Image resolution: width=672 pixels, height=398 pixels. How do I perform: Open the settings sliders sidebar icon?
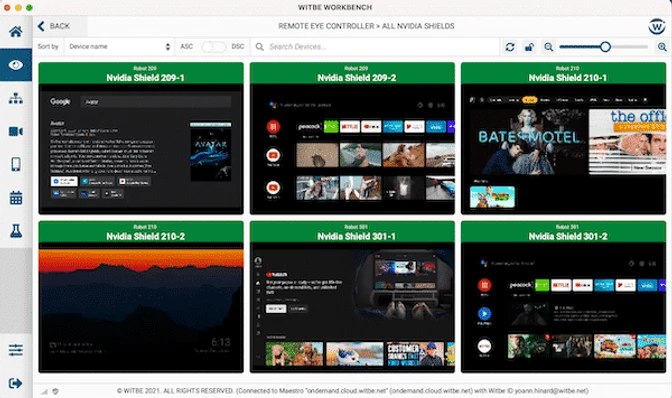click(16, 350)
